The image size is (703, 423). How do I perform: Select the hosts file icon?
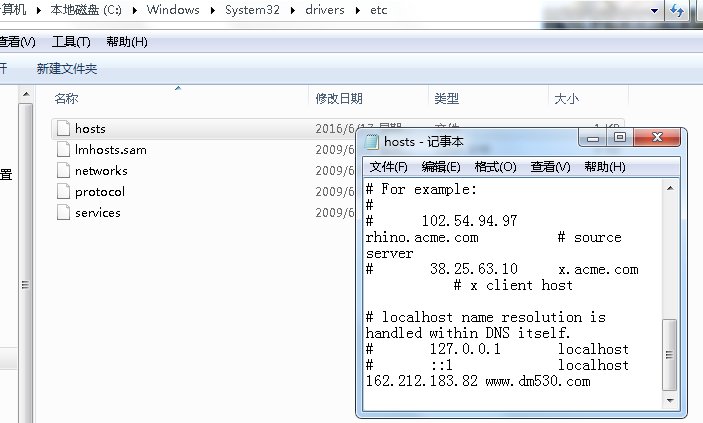[x=63, y=128]
